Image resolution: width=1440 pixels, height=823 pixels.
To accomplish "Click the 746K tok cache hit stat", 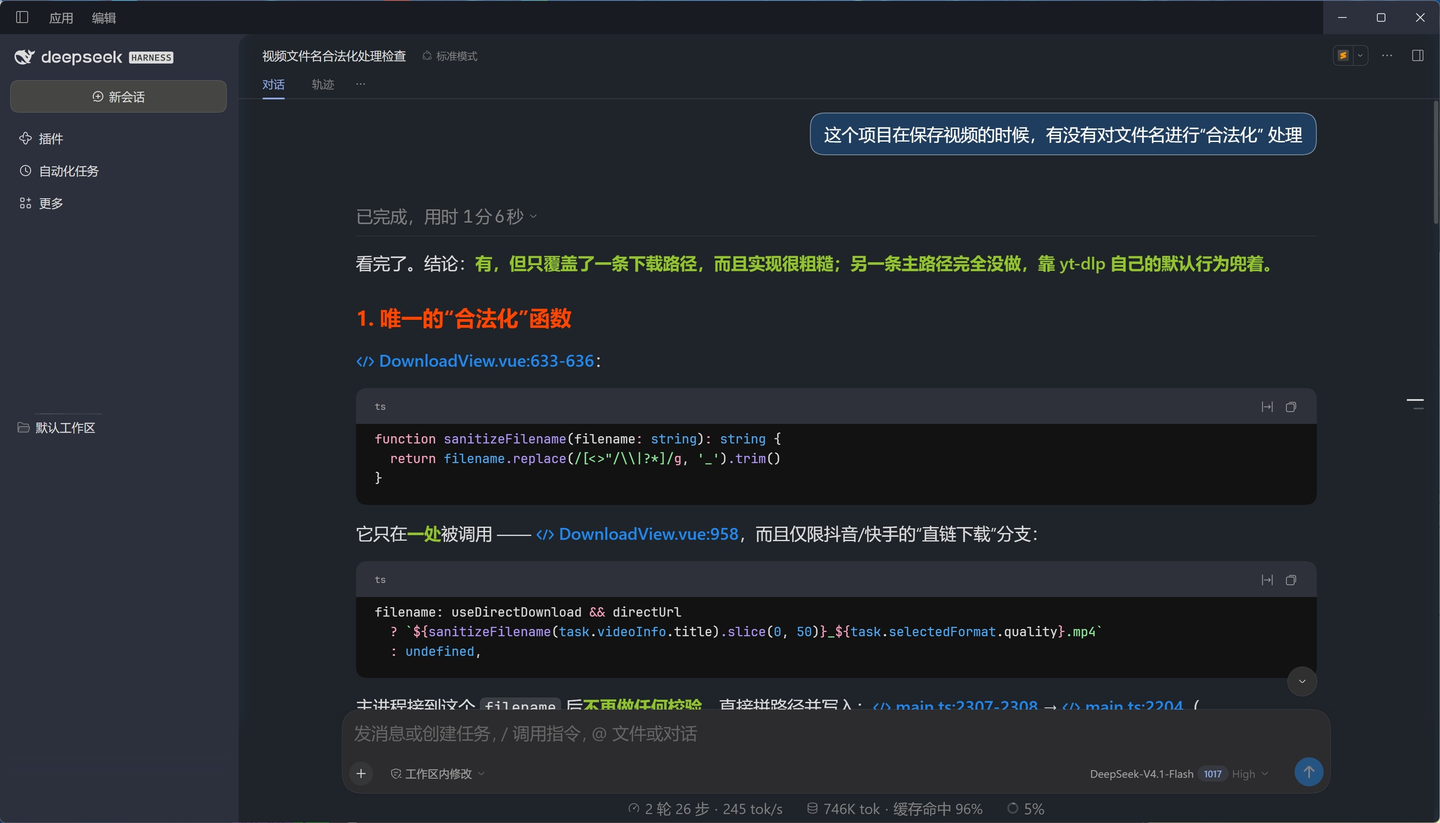I will [894, 809].
